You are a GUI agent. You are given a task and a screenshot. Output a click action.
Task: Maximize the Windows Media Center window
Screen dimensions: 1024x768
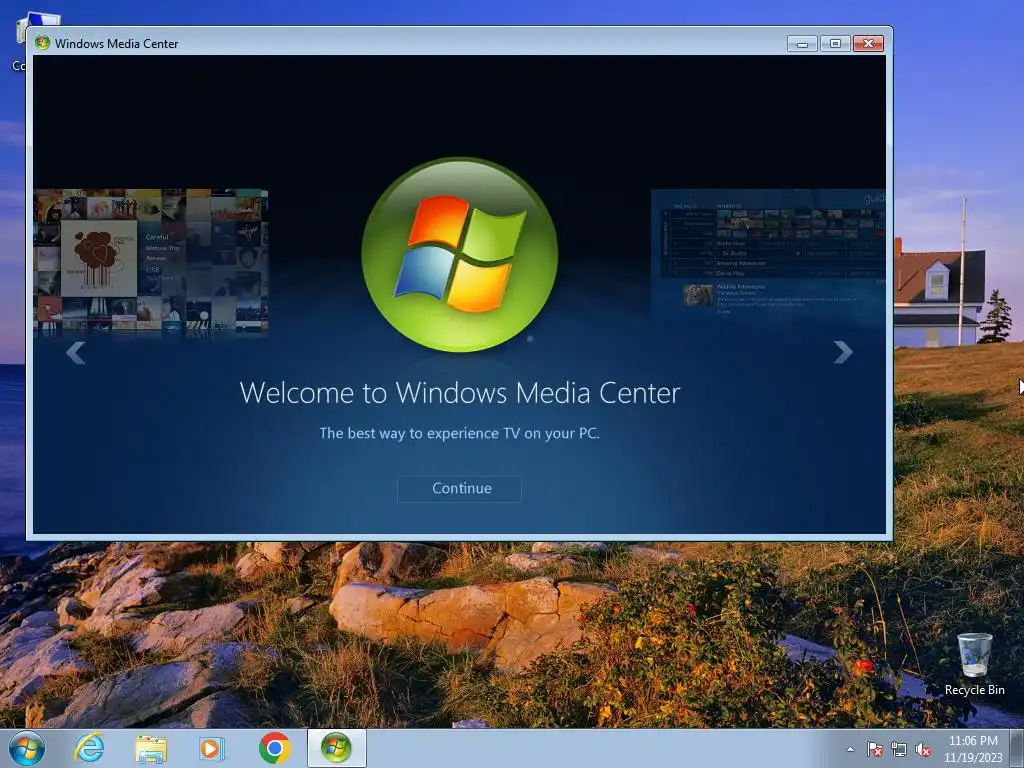click(x=835, y=43)
